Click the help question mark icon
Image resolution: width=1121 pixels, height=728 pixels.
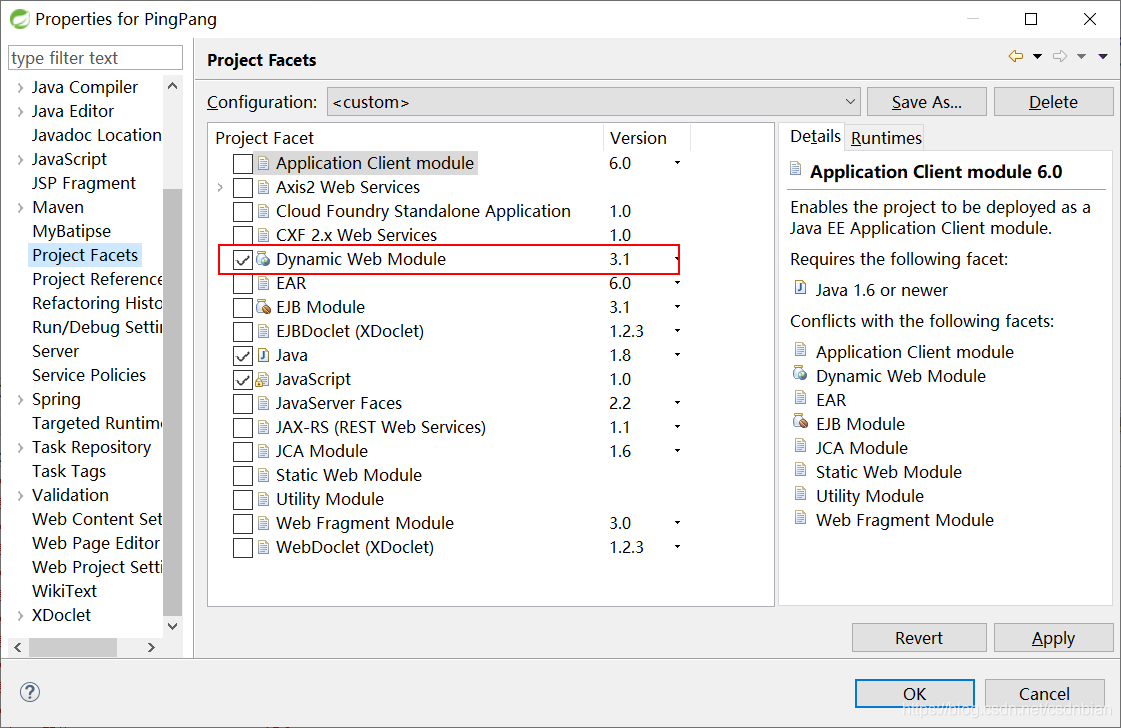click(30, 692)
